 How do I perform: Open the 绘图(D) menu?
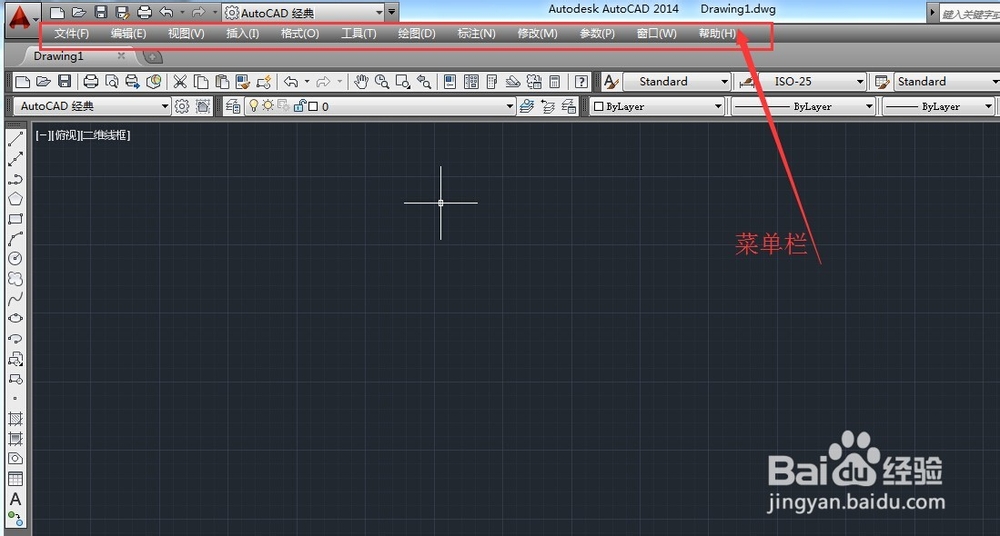click(416, 34)
